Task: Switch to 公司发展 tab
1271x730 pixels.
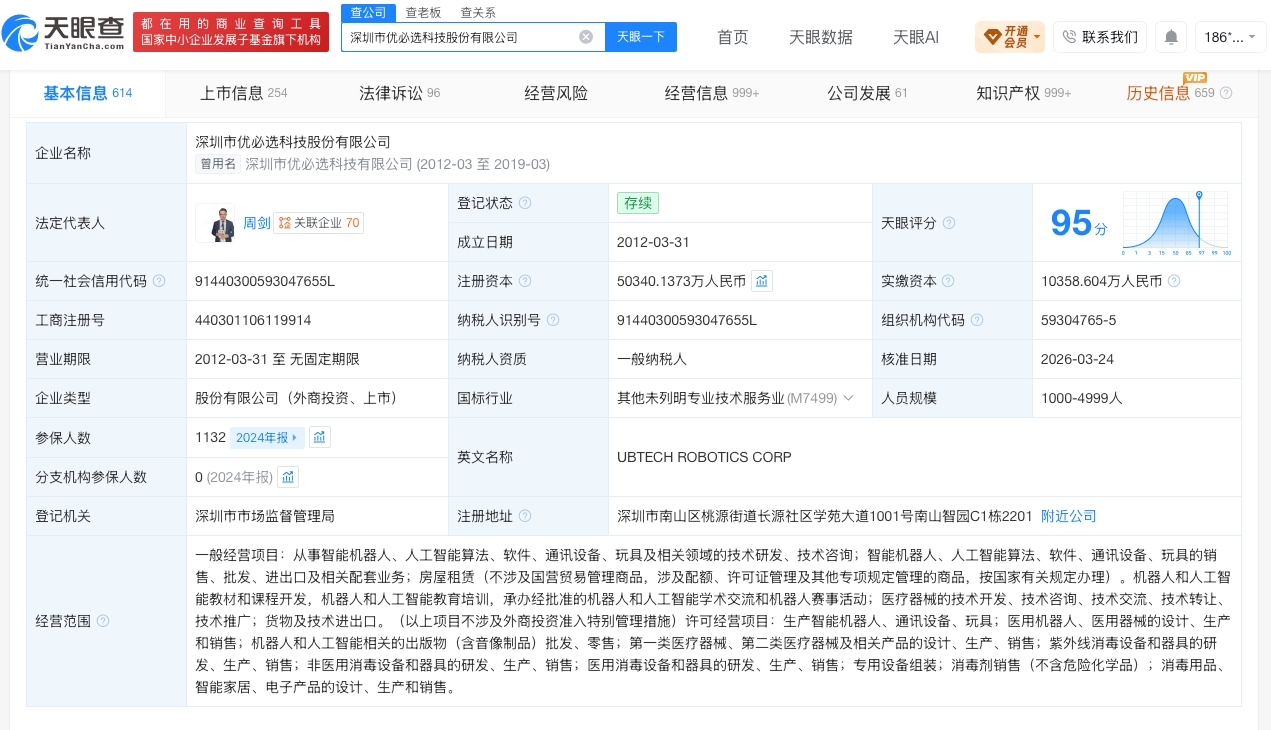Action: click(x=867, y=93)
